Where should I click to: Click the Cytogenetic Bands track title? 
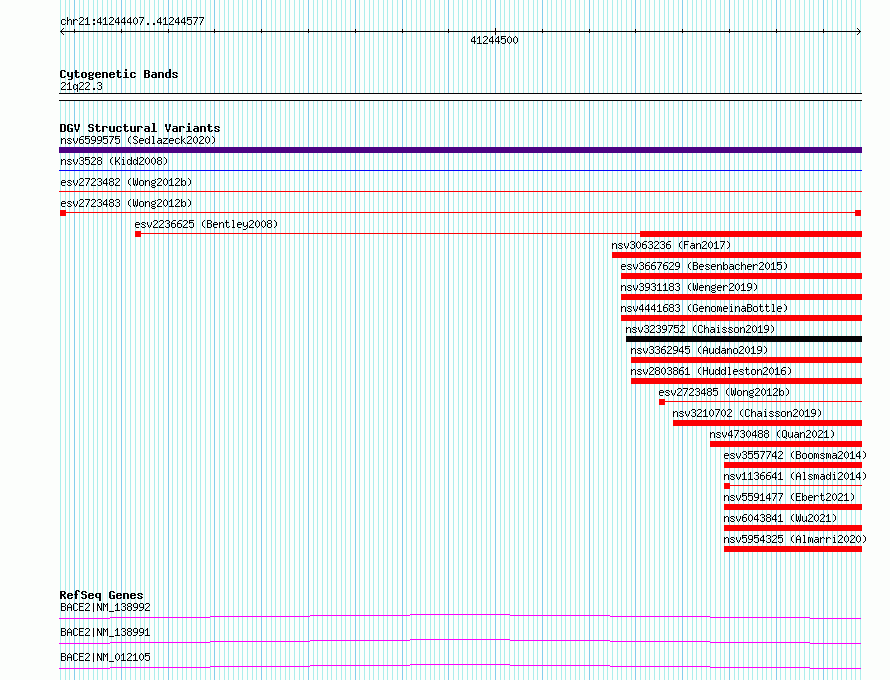(x=119, y=74)
